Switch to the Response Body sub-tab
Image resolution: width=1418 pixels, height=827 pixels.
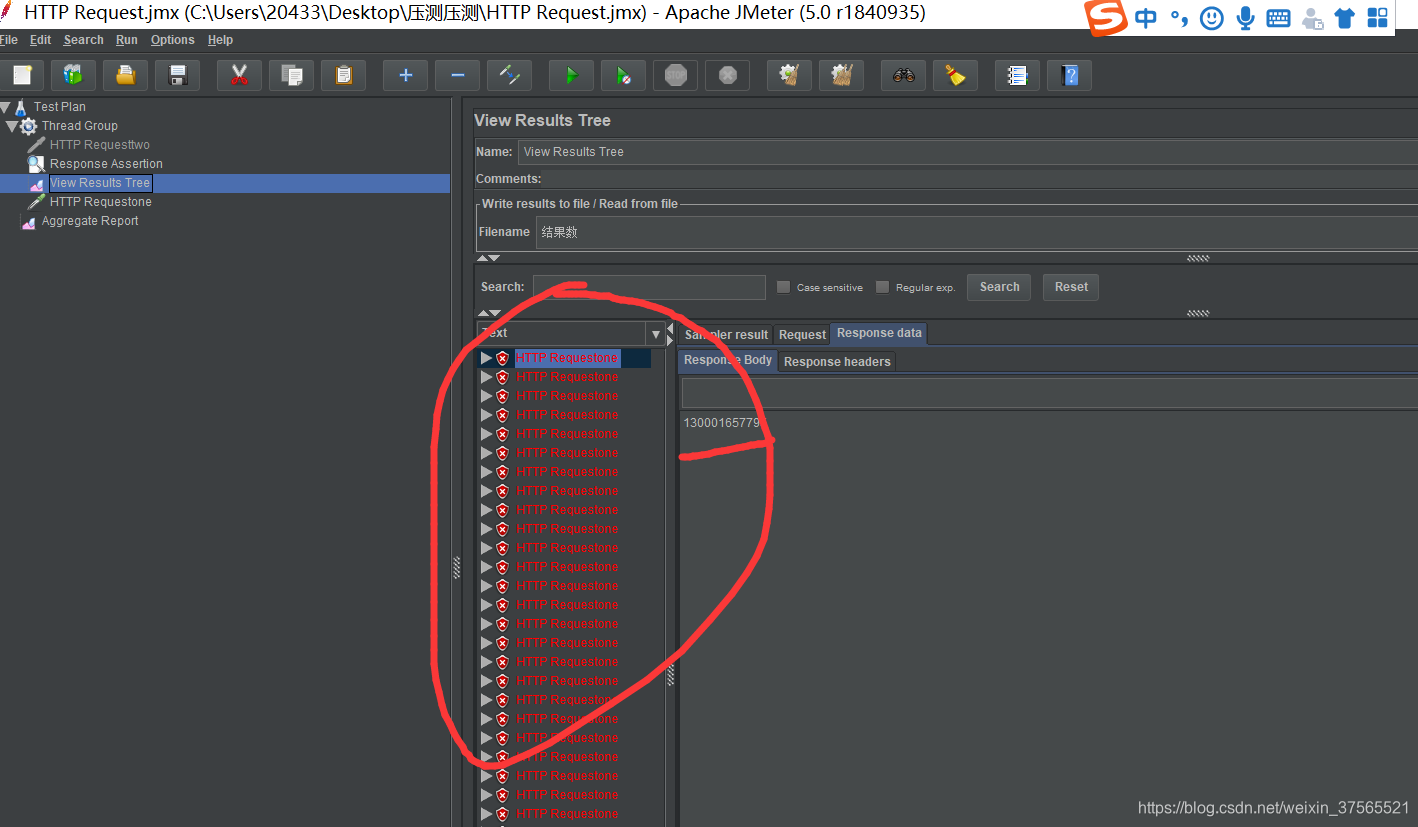click(728, 360)
